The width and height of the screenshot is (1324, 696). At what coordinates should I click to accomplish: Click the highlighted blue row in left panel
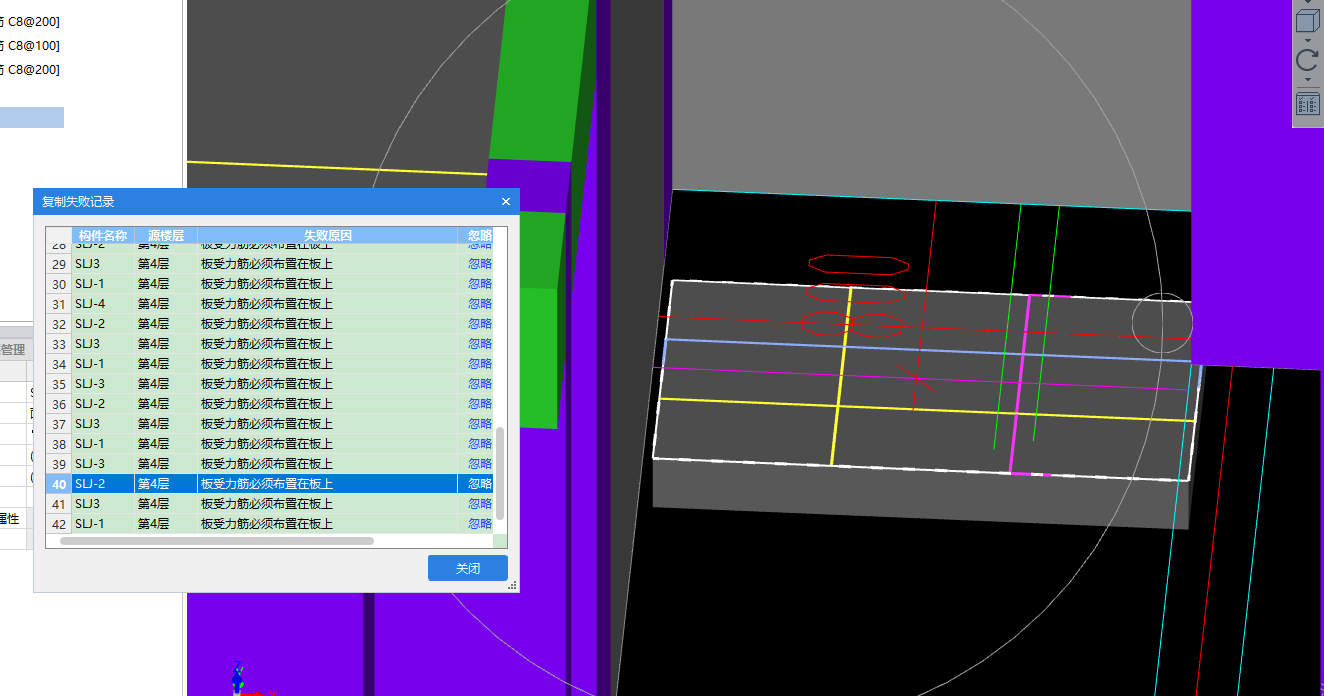click(x=32, y=117)
